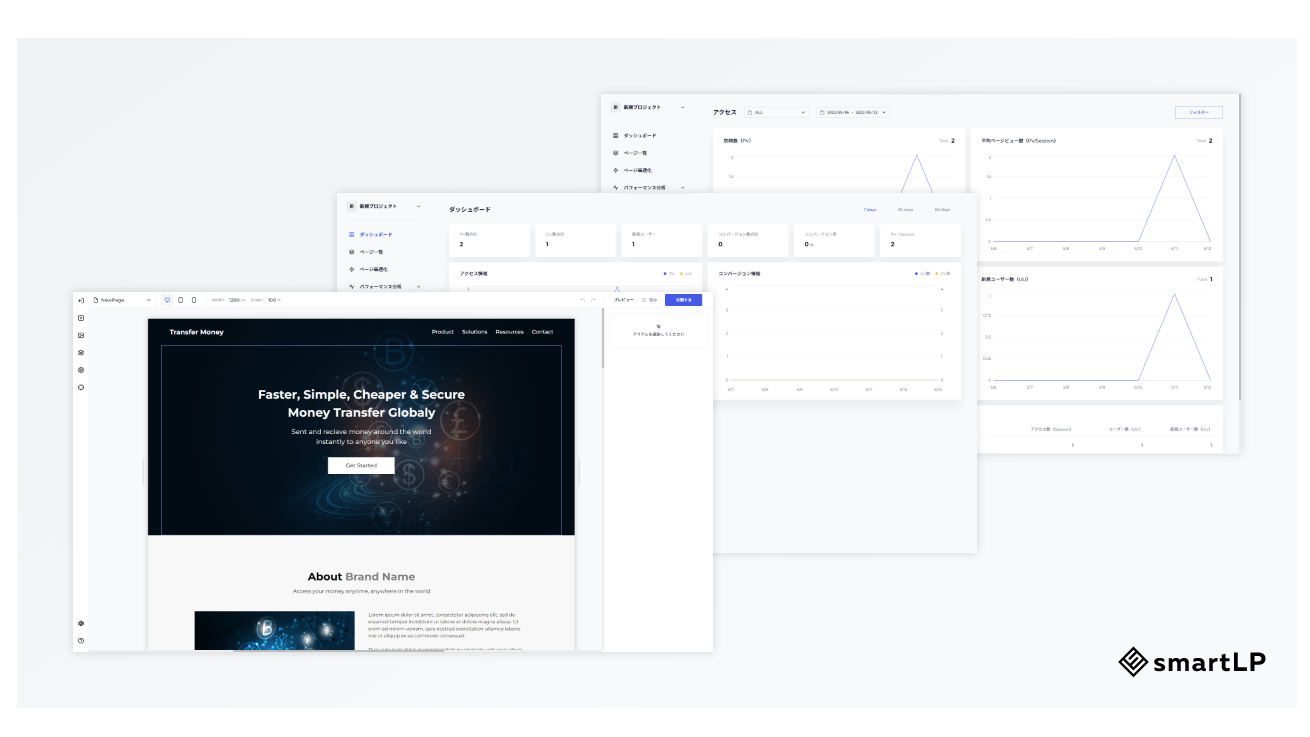Screen dimensions: 1310x737
Task: Select the 60 days range option
Action: tap(942, 210)
